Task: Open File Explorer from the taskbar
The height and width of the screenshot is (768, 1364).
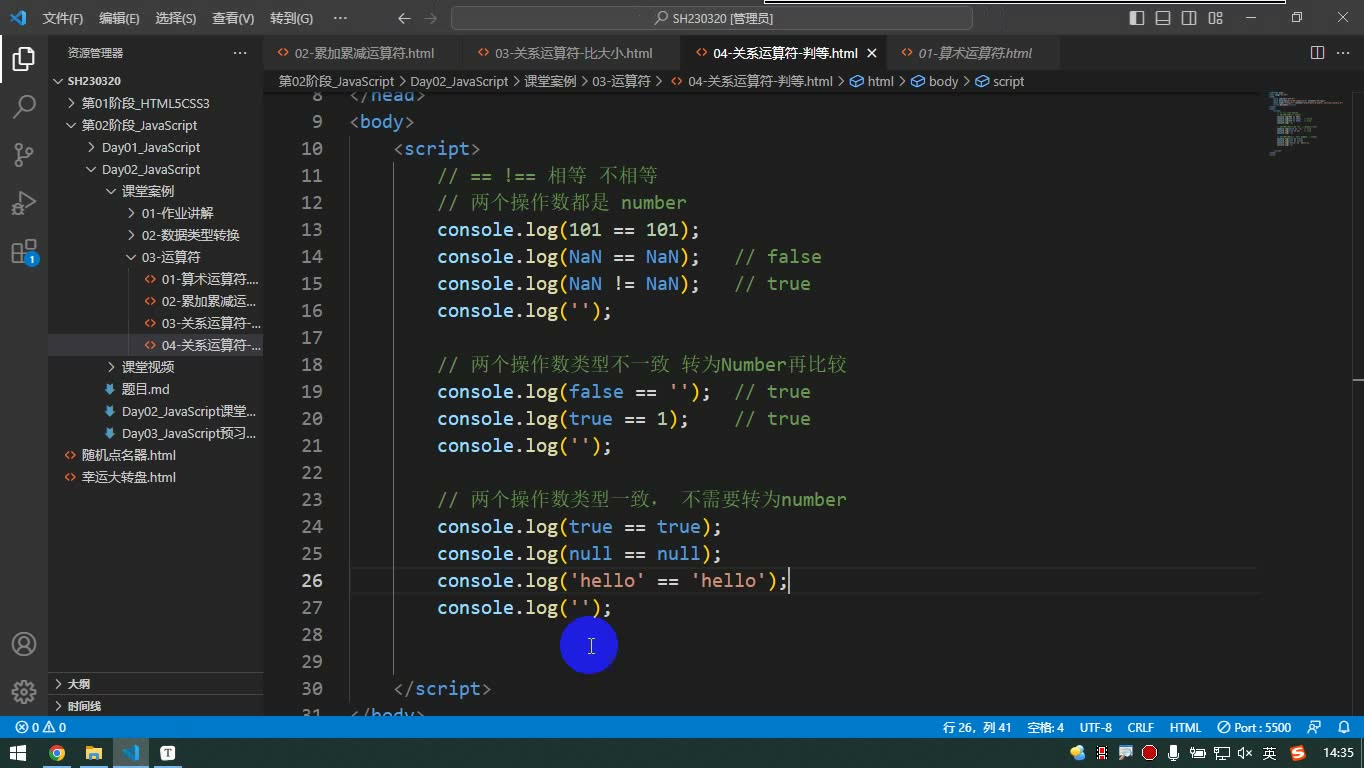Action: pyautogui.click(x=94, y=753)
